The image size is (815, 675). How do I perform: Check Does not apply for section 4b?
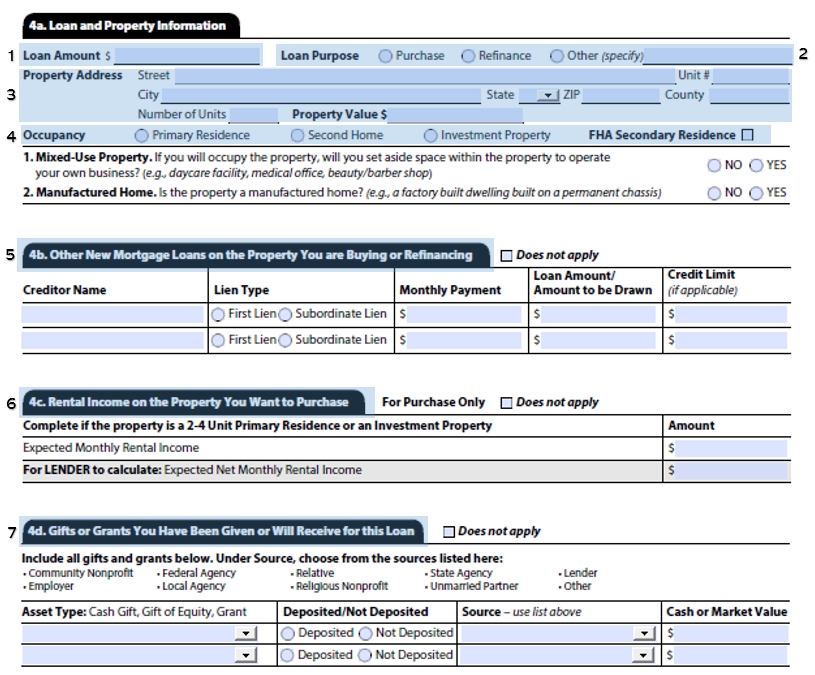[x=506, y=255]
